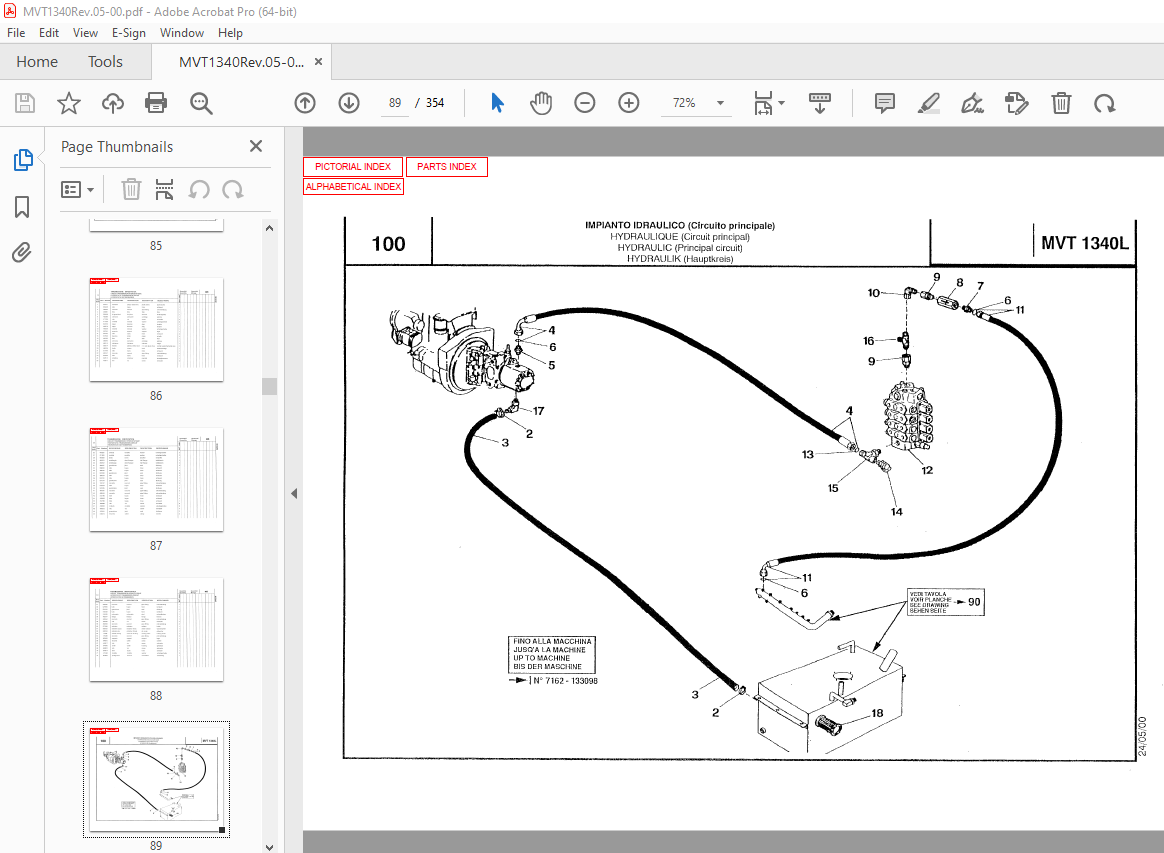Screen dimensions: 1164x853
Task: Click the insert page break thumbnail icon
Action: (x=165, y=190)
